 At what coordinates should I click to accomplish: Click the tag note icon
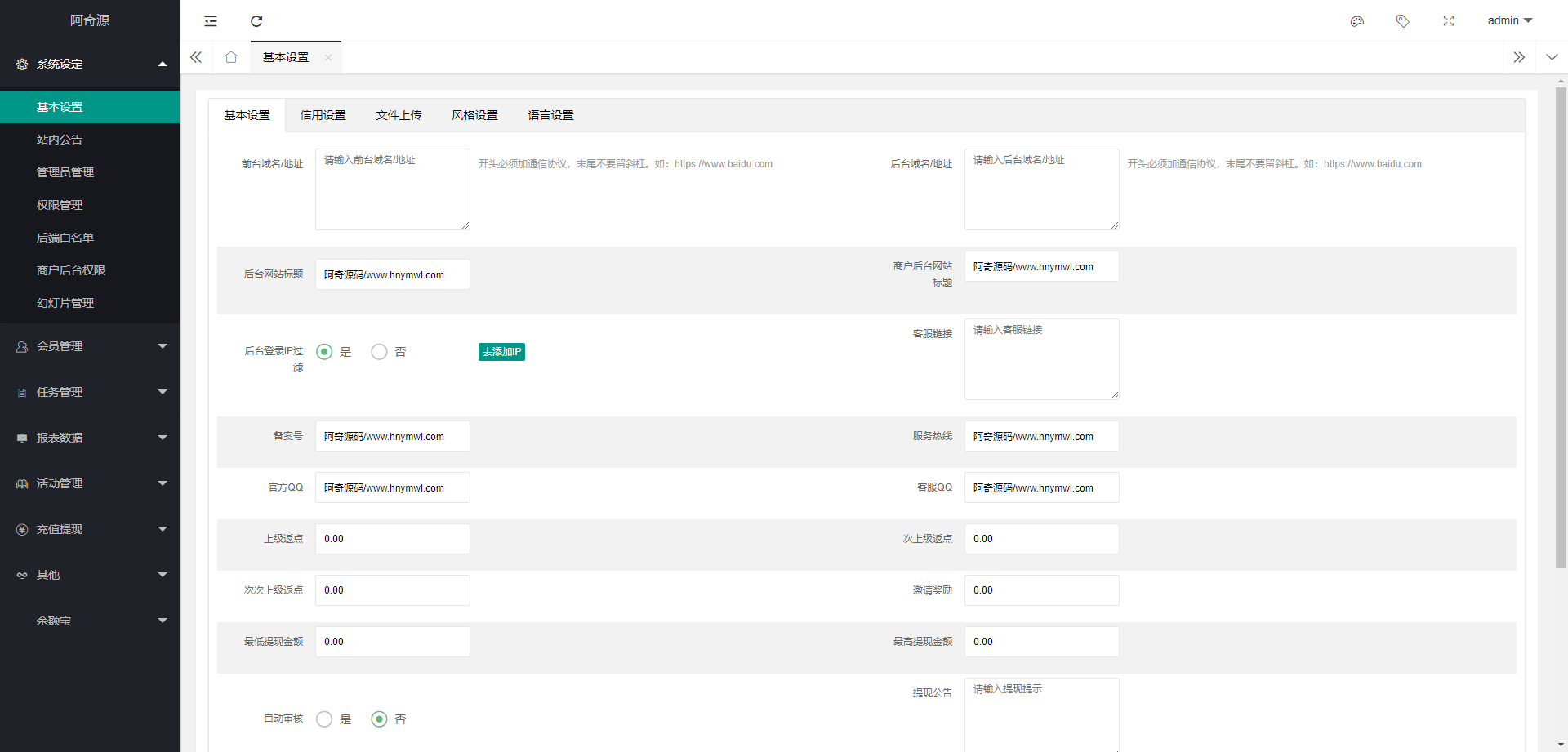point(1403,21)
